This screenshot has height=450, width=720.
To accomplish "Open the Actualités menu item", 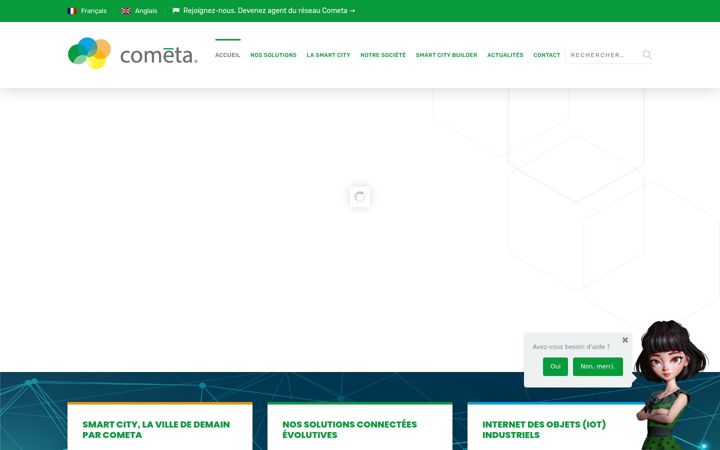I will tap(505, 55).
